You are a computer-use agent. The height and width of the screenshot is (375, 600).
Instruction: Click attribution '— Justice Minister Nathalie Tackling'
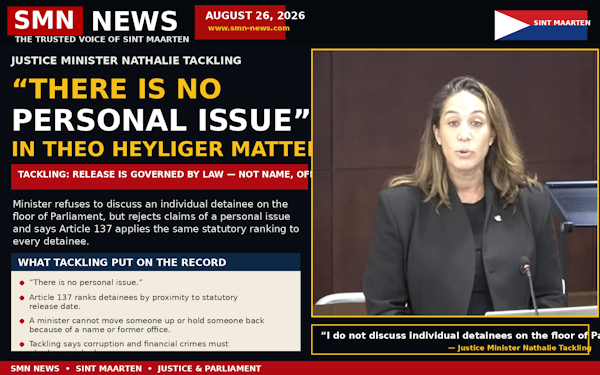(x=519, y=348)
